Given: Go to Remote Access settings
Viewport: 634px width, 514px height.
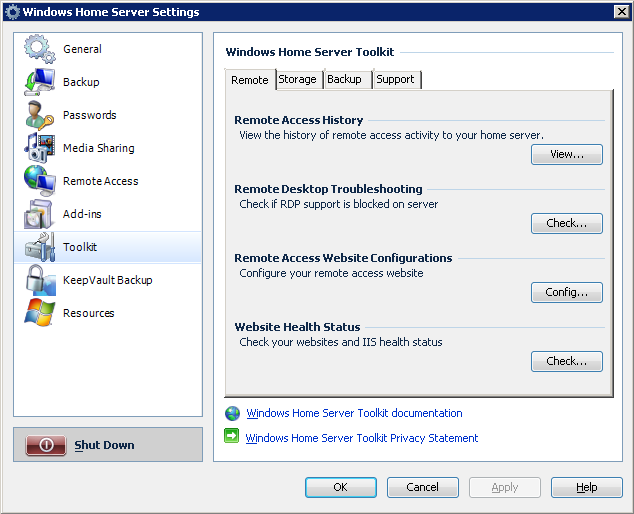Looking at the screenshot, I should (101, 181).
